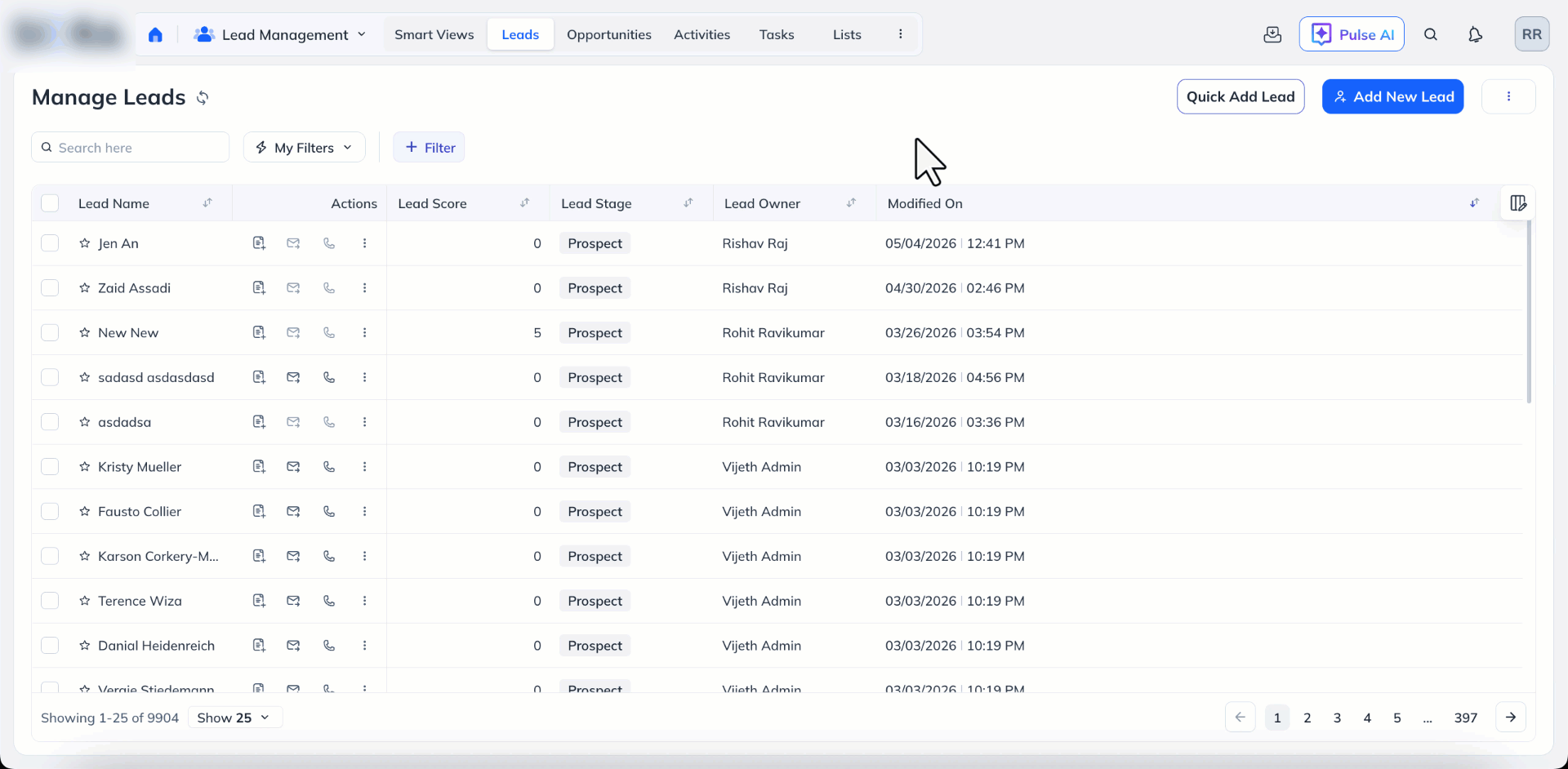Open more navigation options kebab

click(901, 34)
